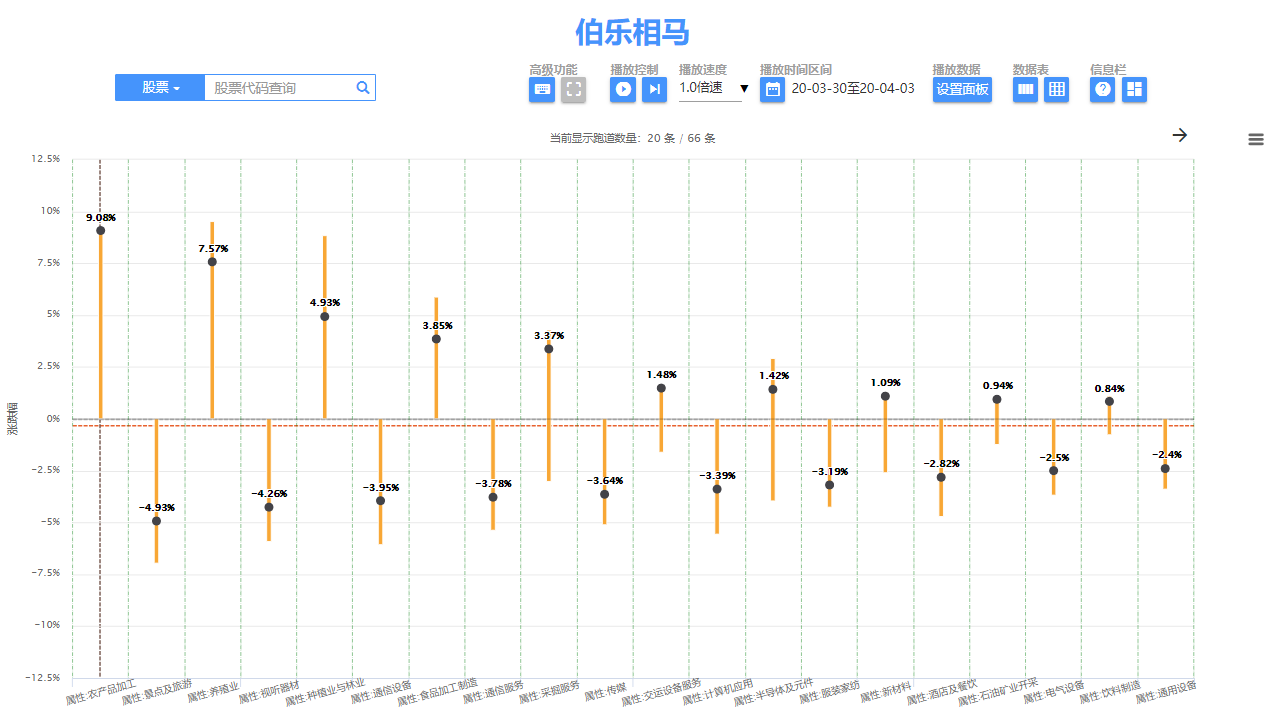Open the playback speed 1.0倍速 dropdown
Screen dimensions: 1274x722
click(x=712, y=88)
